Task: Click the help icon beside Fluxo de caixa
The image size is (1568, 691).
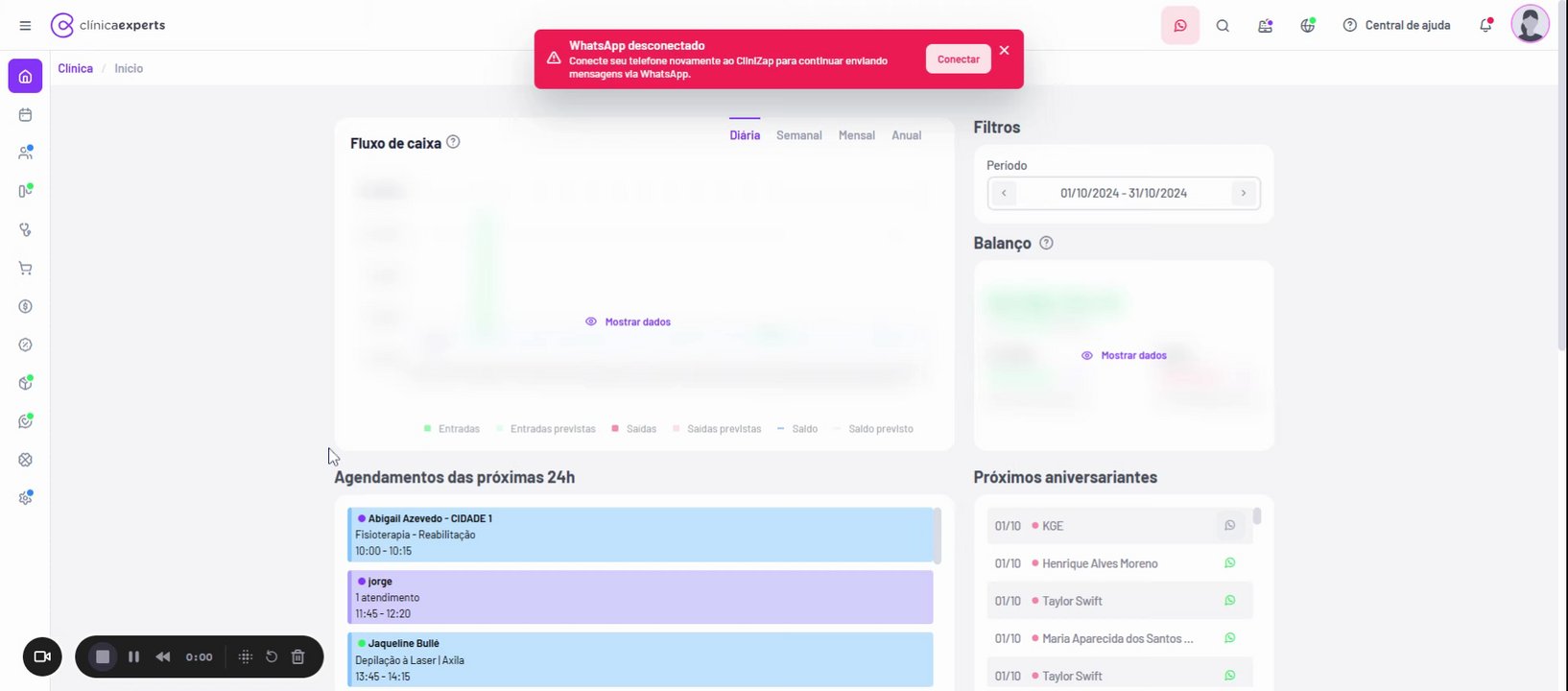Action: tap(453, 142)
